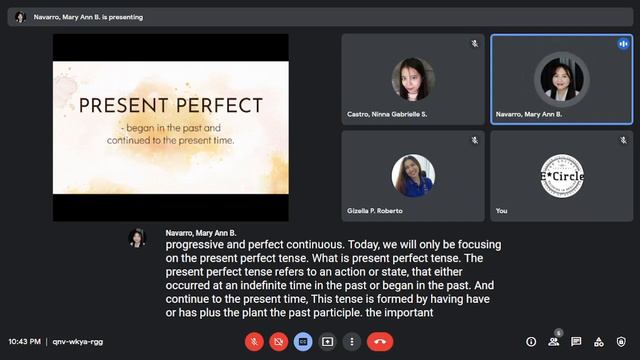Click the participant count badge above people icon
This screenshot has width=640, height=360.
click(x=558, y=333)
